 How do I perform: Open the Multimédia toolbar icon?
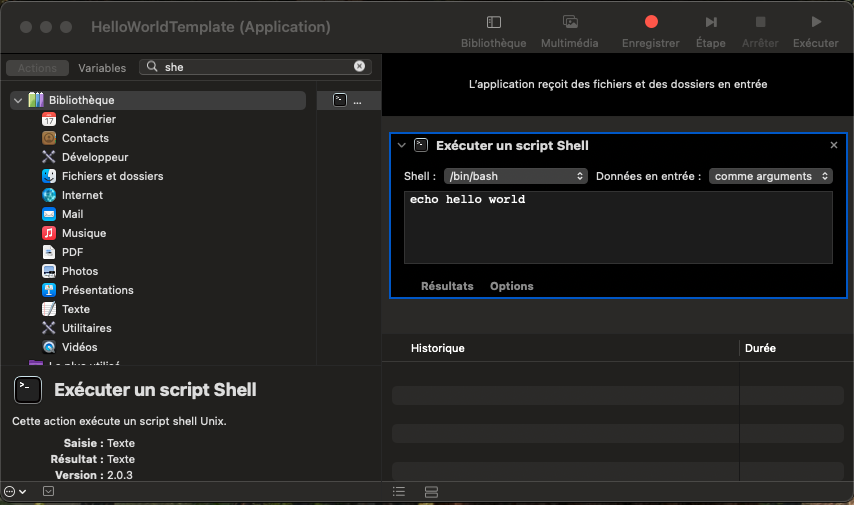[569, 22]
